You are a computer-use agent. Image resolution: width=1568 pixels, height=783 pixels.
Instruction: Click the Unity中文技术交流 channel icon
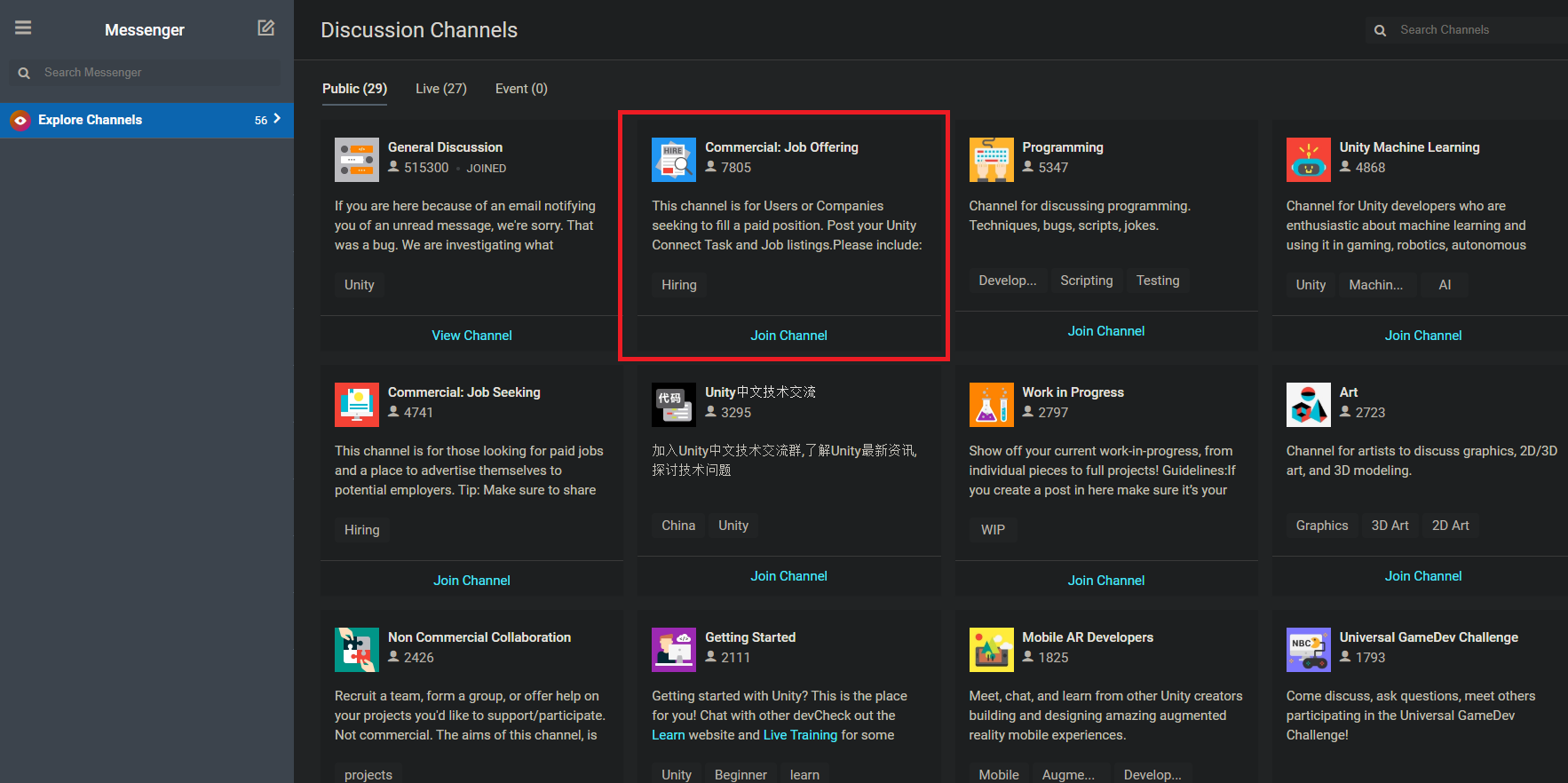pyautogui.click(x=674, y=405)
